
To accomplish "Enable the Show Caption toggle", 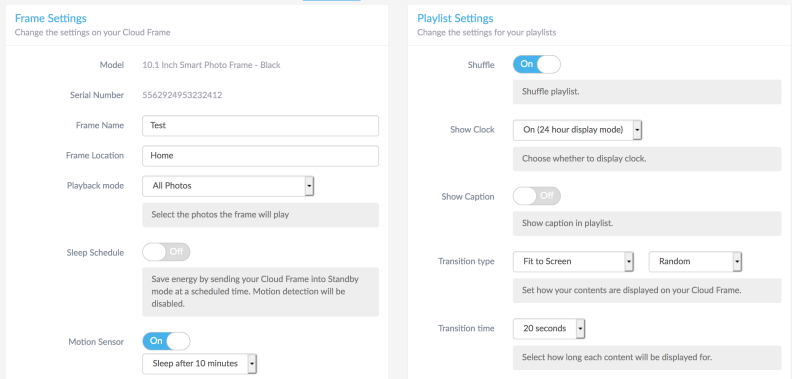I will pos(536,196).
